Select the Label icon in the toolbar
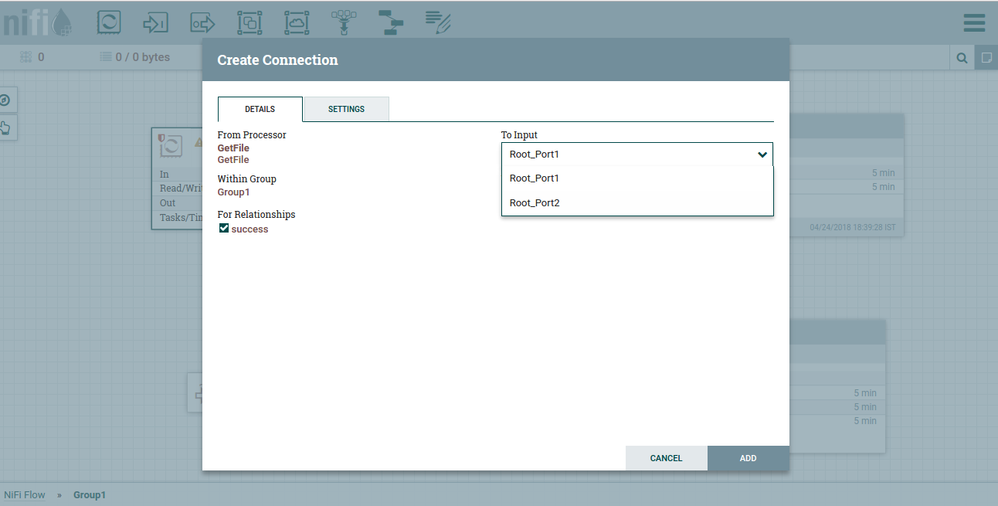Viewport: 998px width, 506px height. (438, 22)
